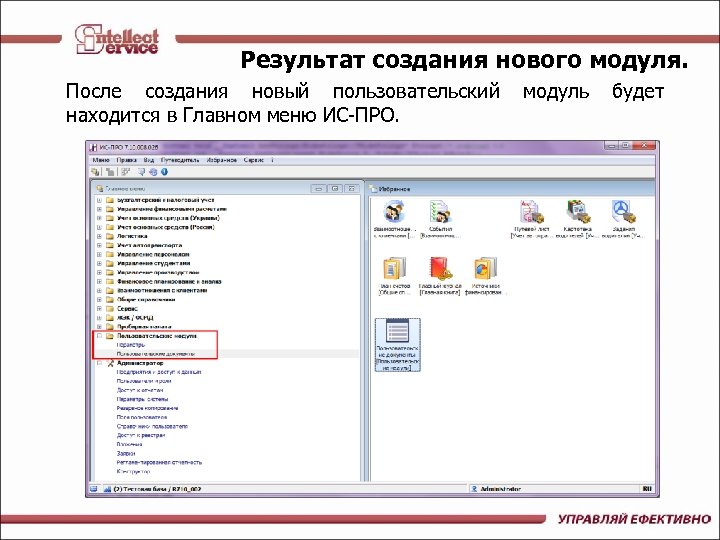Open the Путеводитель menu
Viewport: 720px width, 540px height.
click(x=180, y=160)
